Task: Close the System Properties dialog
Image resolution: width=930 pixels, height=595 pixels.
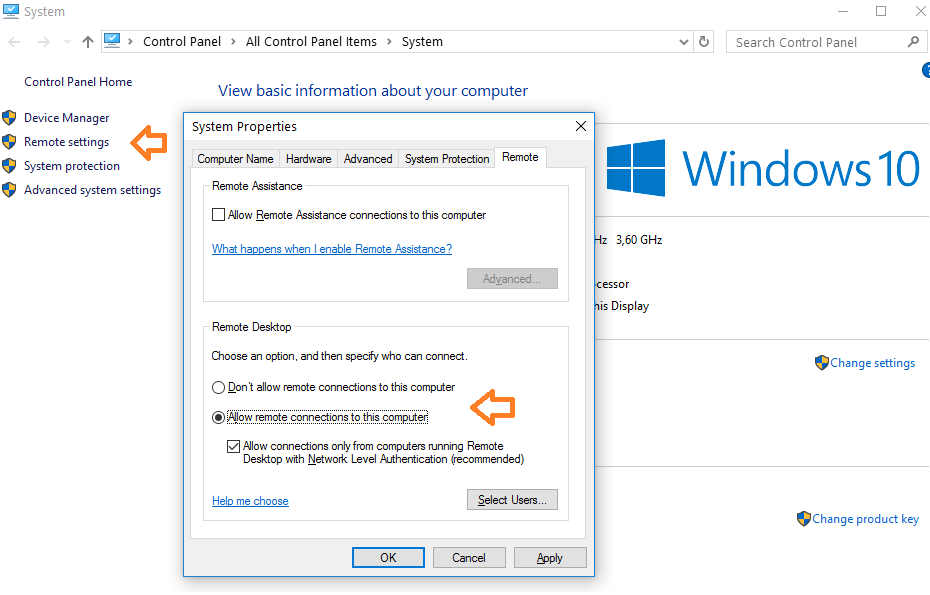Action: [580, 127]
